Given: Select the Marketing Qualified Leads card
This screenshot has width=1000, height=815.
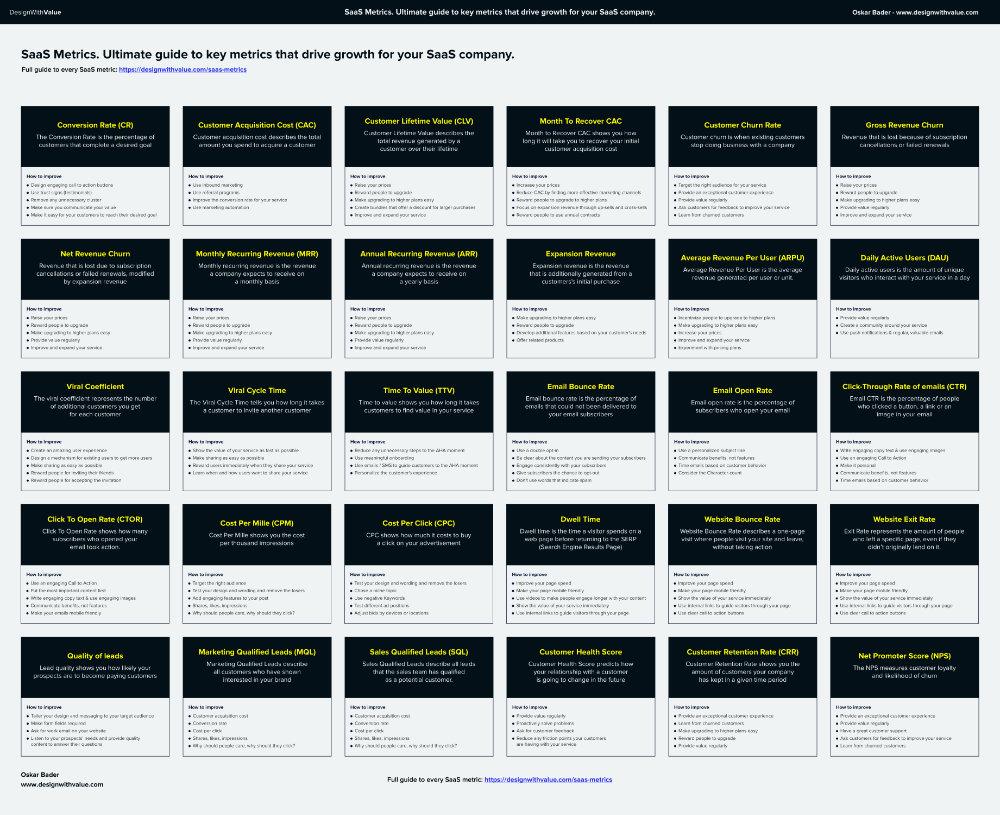Looking at the screenshot, I should click(256, 649).
